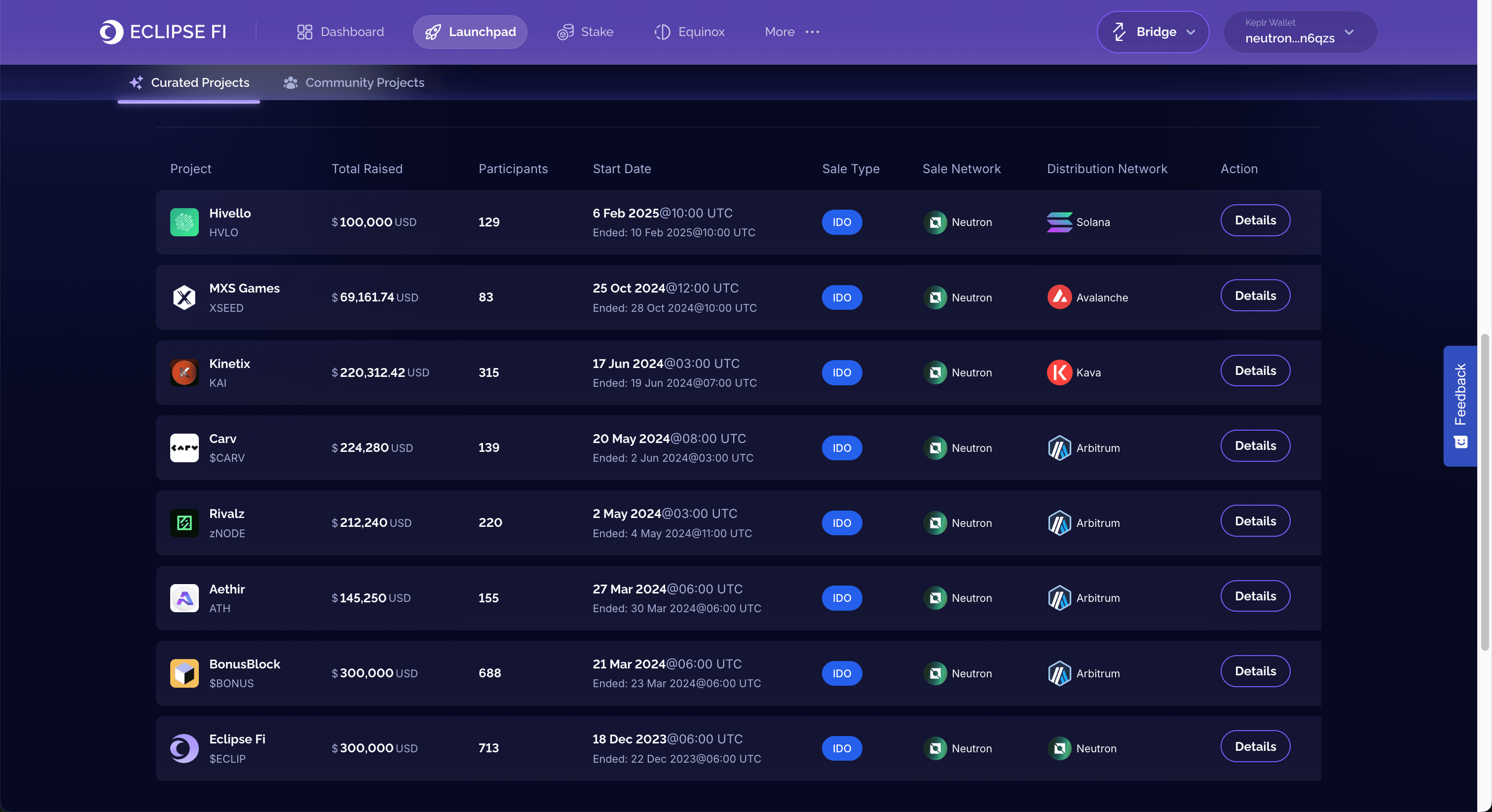This screenshot has height=812, width=1492.
Task: Open the More menu with ellipsis
Action: [792, 32]
